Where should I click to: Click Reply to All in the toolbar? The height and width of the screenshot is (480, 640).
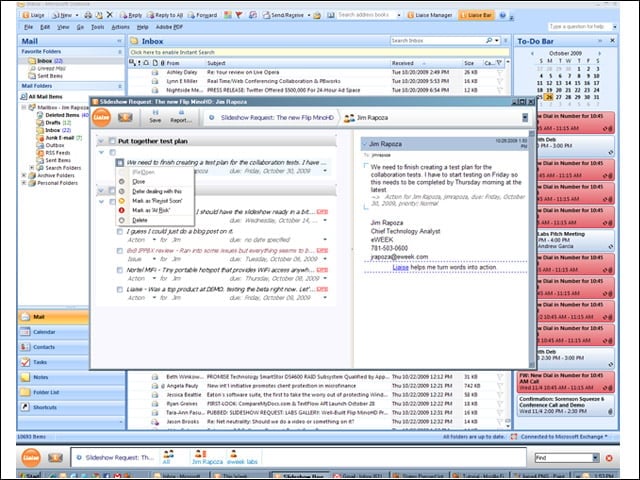click(x=165, y=15)
